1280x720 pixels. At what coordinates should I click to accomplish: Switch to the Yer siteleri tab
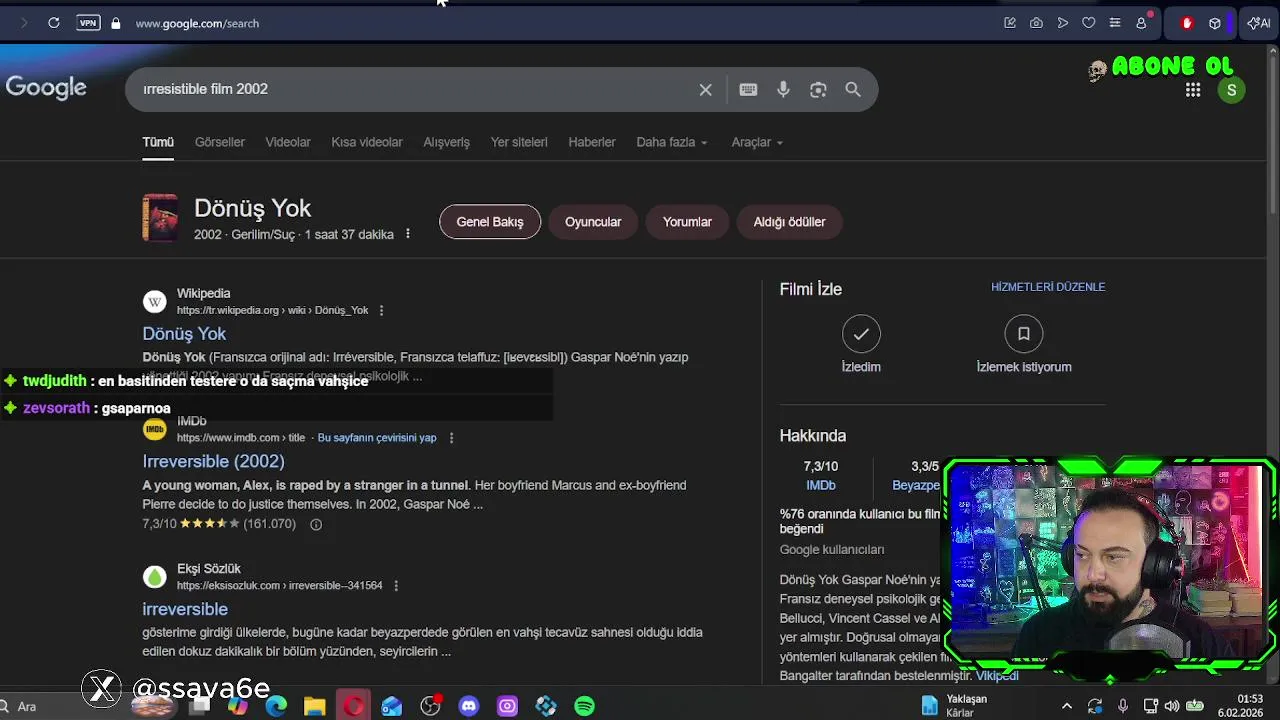point(519,142)
